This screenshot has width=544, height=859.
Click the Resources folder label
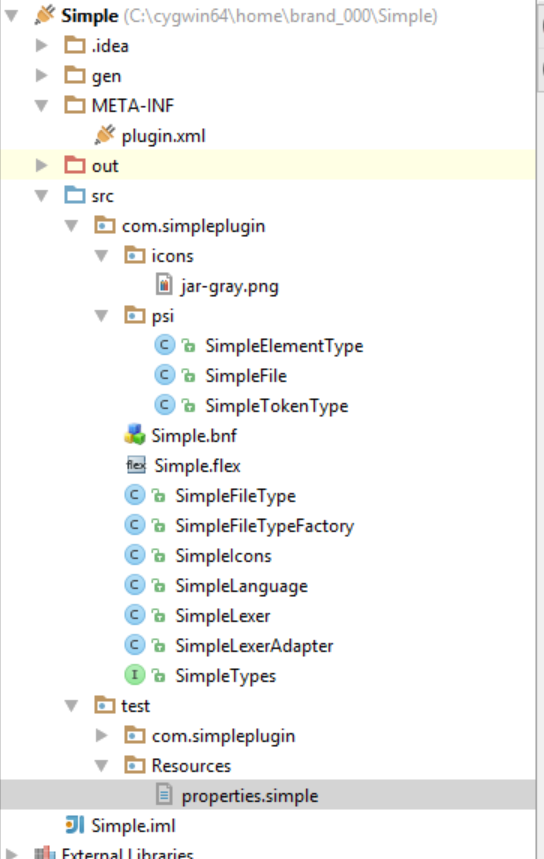191,765
